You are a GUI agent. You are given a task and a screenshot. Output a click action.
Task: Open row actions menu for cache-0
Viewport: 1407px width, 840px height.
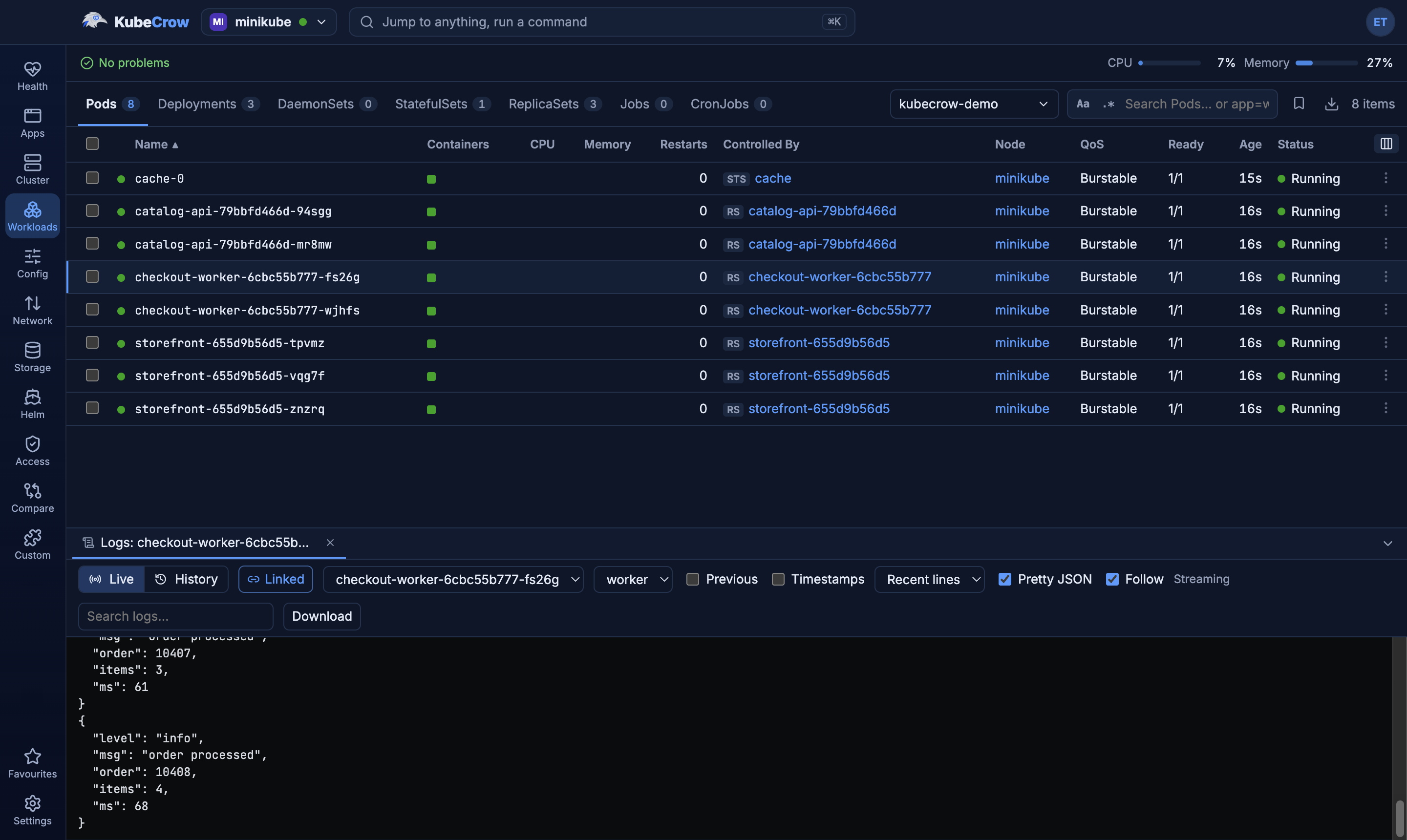coord(1386,178)
